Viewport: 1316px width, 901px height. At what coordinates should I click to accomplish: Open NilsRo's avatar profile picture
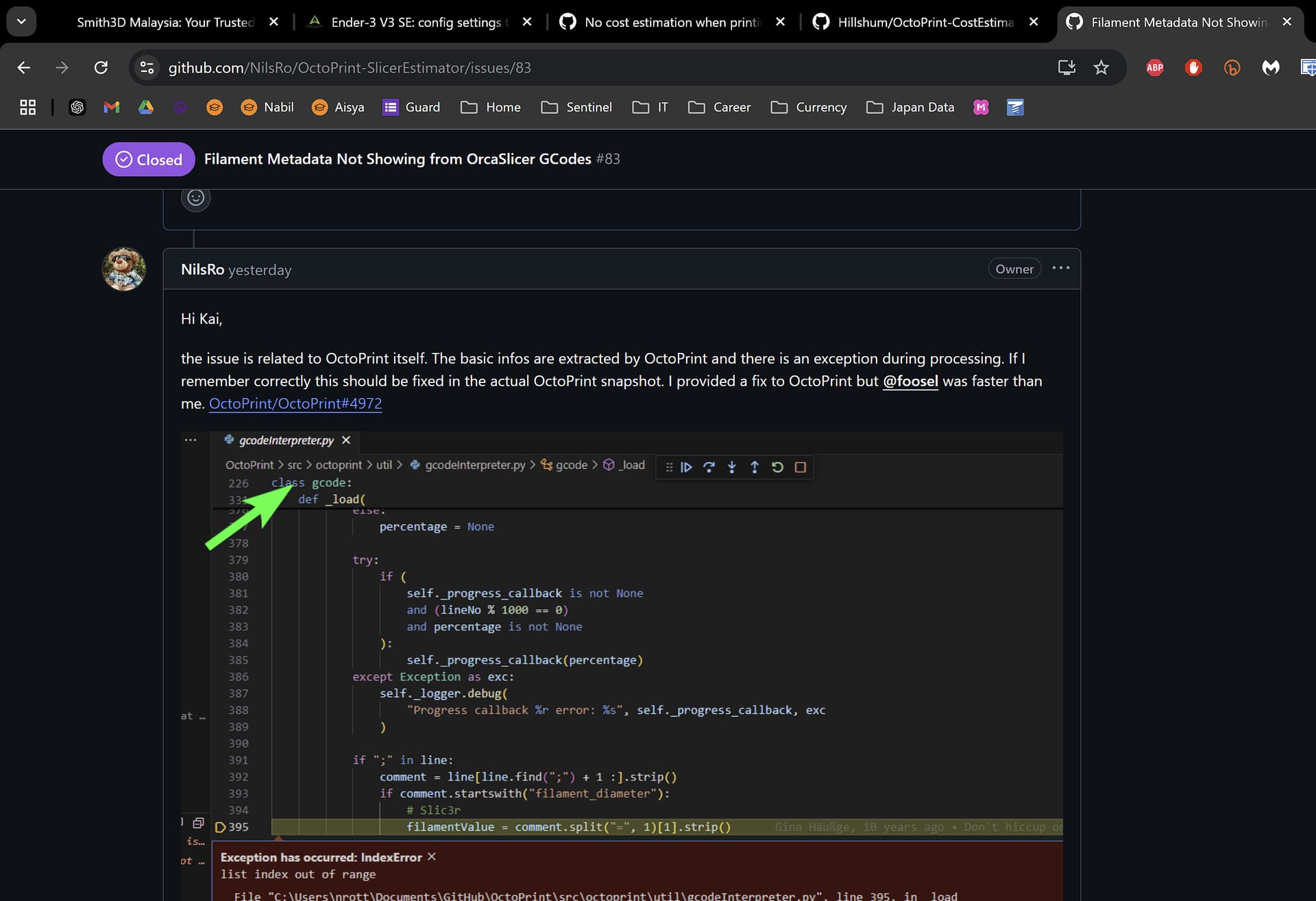click(x=124, y=269)
